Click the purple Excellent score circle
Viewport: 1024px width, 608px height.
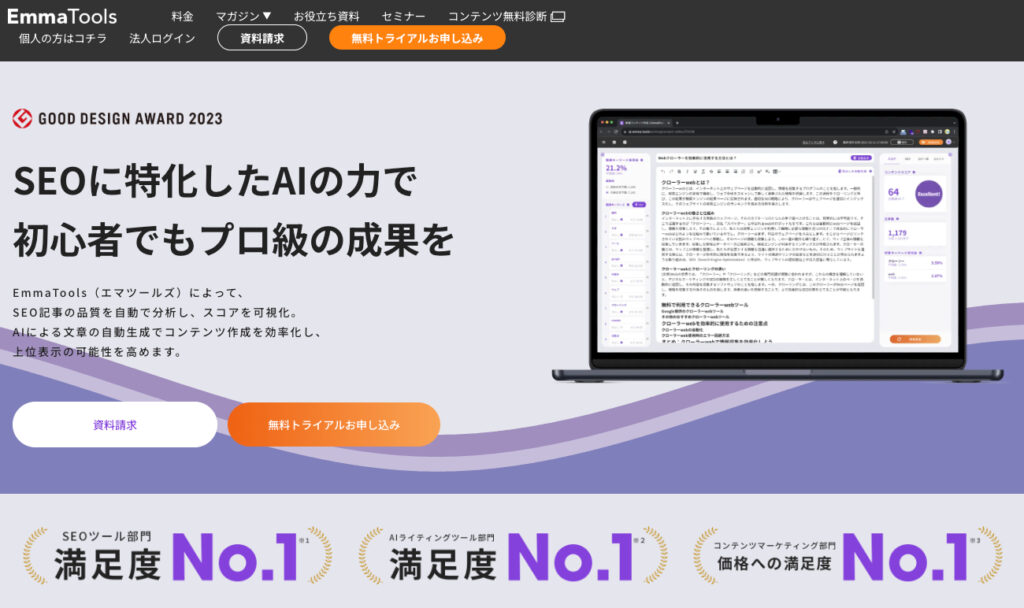(x=929, y=194)
